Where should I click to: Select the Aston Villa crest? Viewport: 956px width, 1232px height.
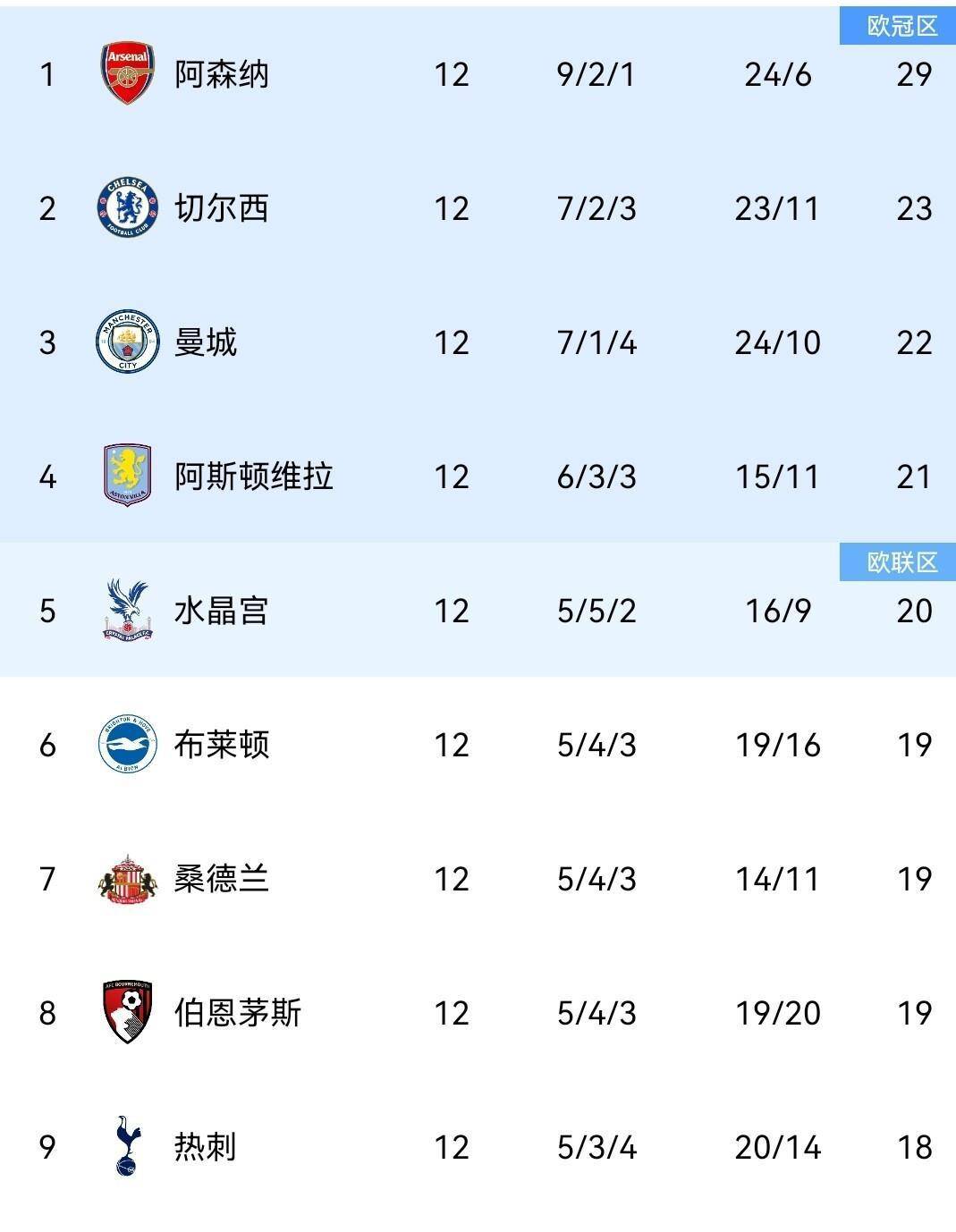127,476
